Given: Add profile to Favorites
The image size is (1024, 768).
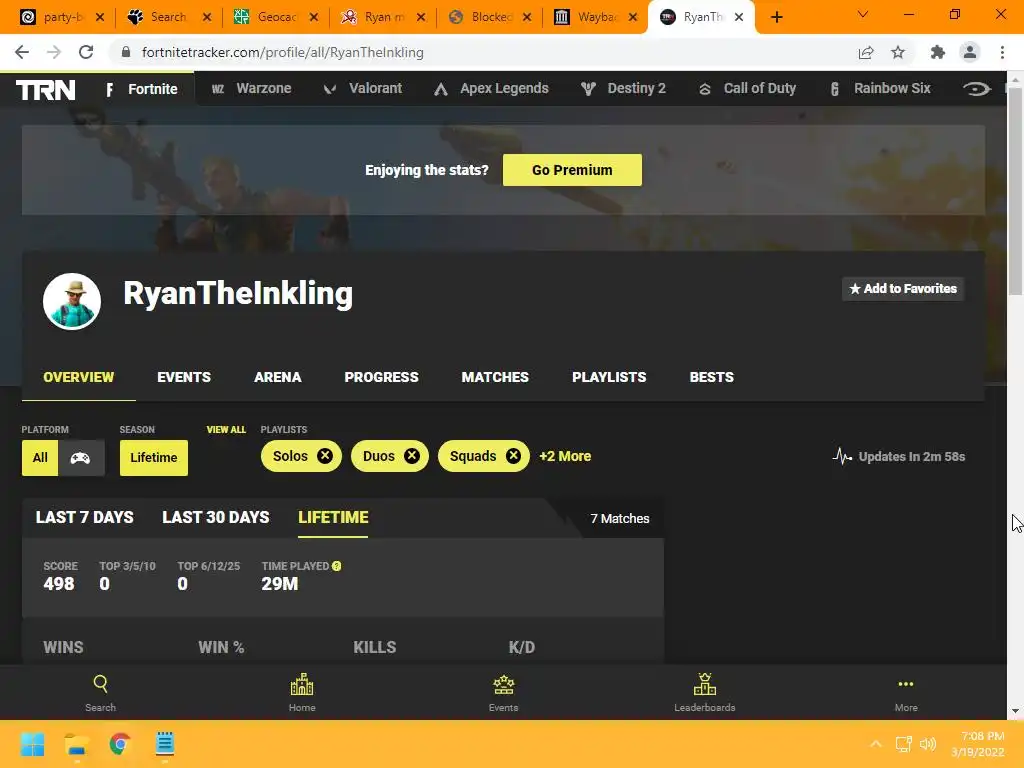Looking at the screenshot, I should [903, 289].
